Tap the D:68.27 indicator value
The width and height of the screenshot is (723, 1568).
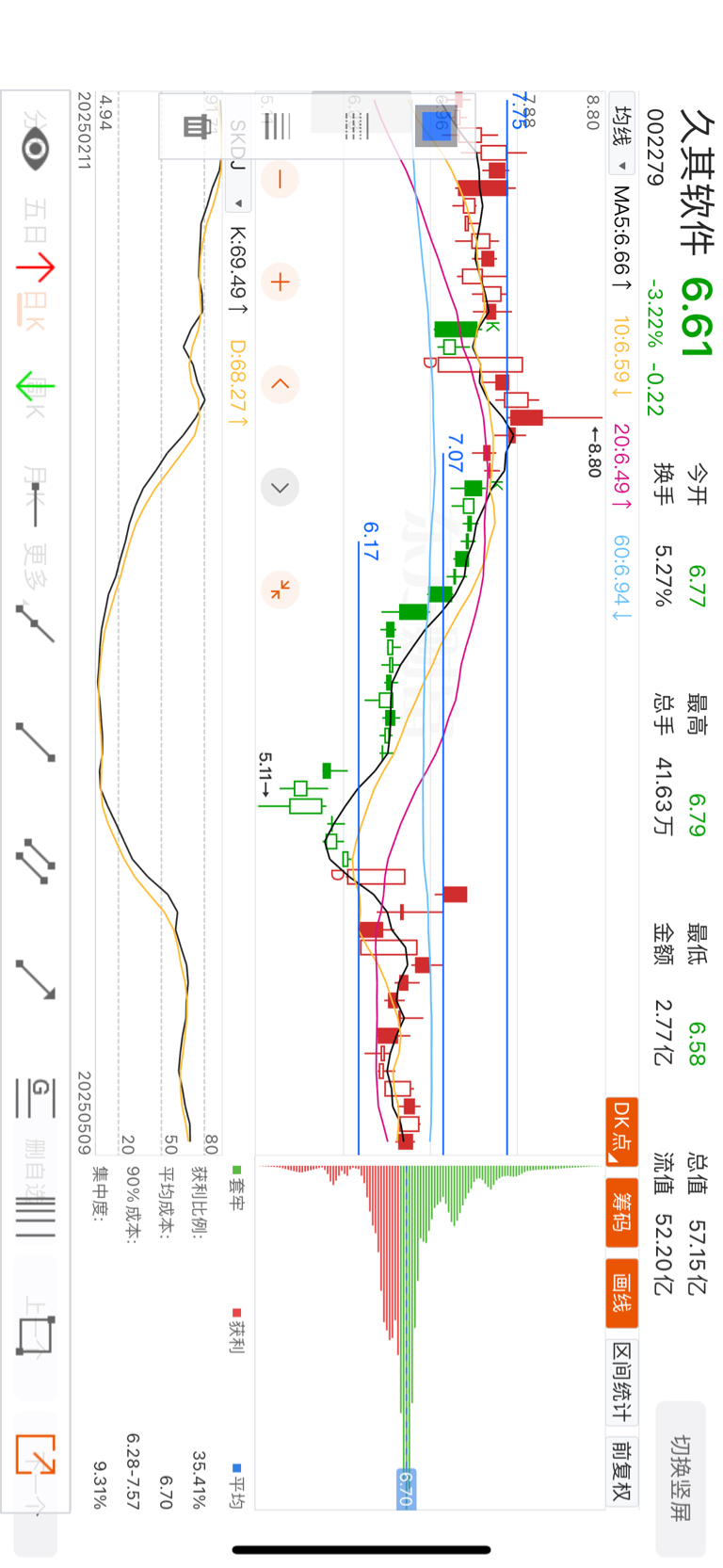(237, 383)
